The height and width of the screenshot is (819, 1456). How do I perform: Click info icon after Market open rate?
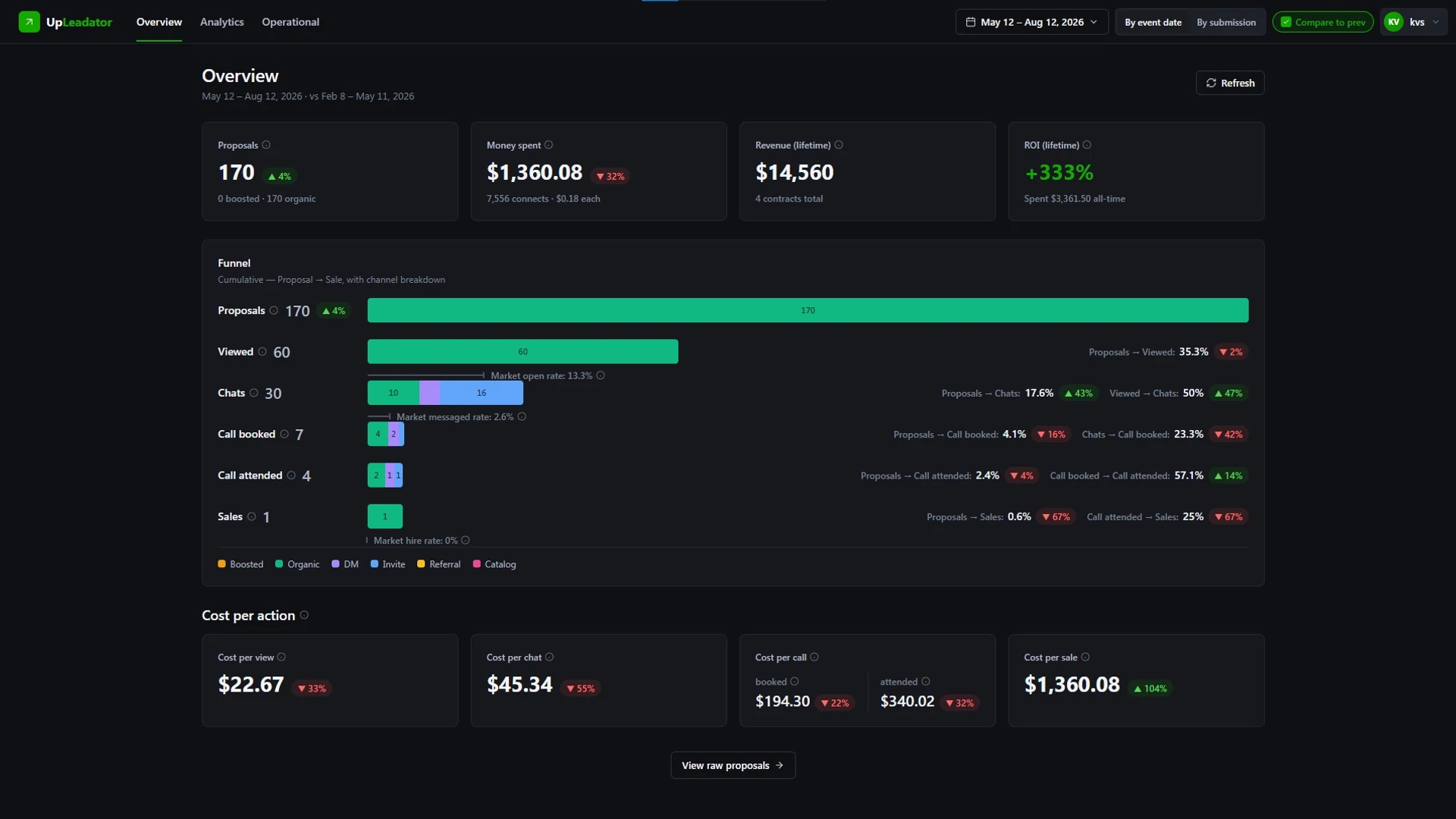[601, 375]
